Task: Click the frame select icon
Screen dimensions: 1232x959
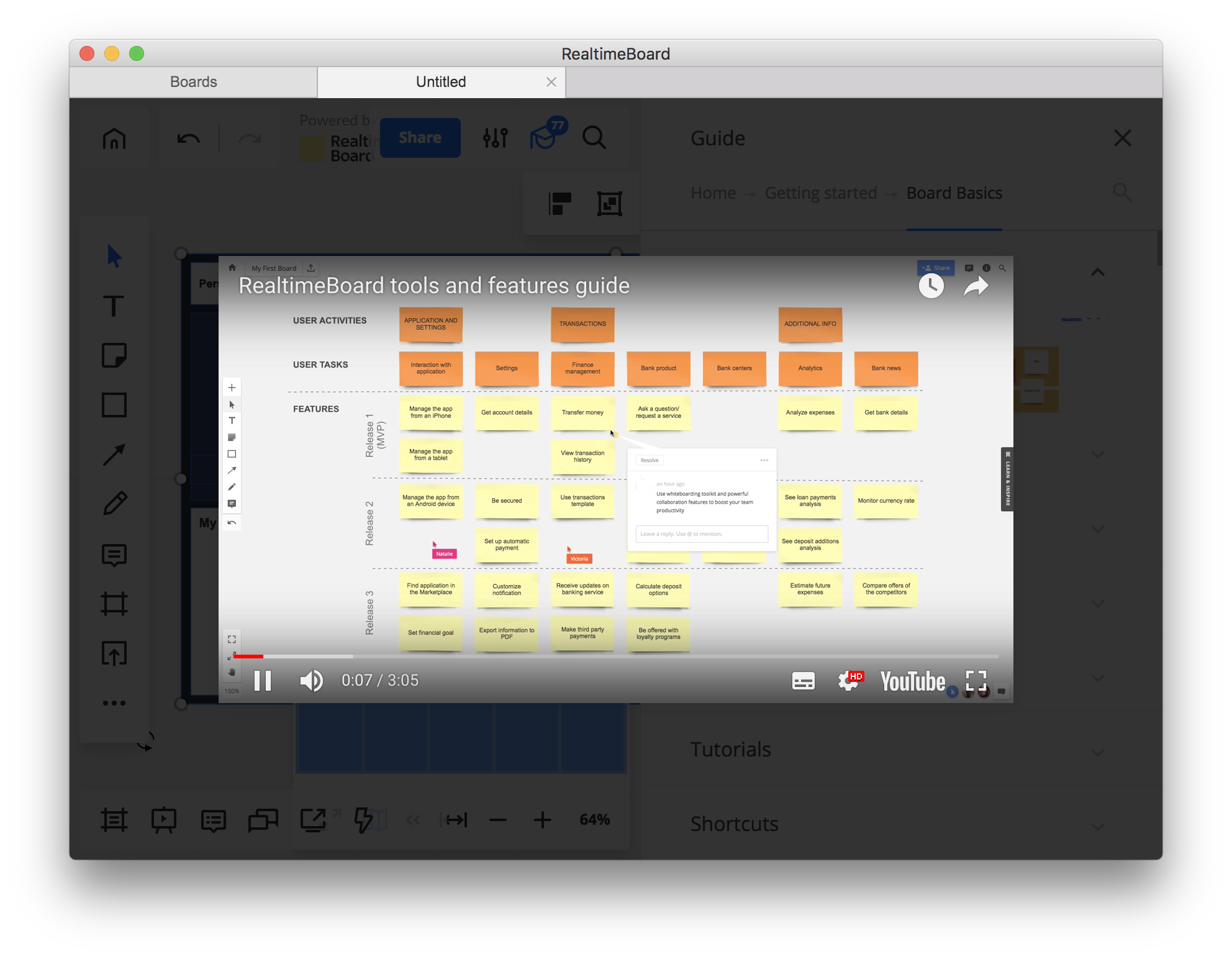Action: pyautogui.click(x=610, y=204)
